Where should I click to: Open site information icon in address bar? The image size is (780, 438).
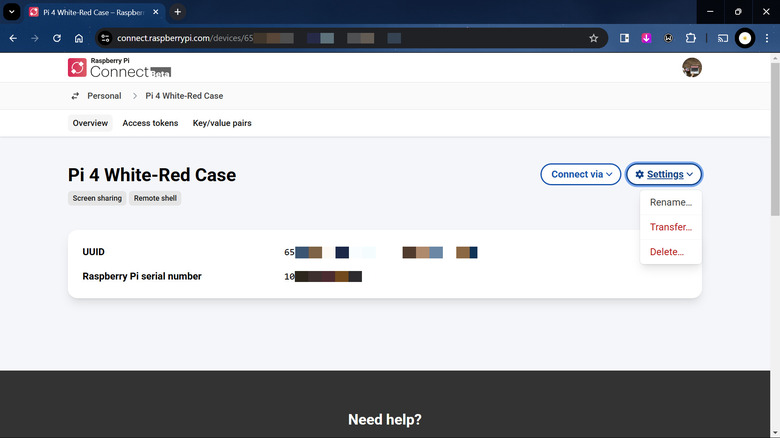[105, 38]
